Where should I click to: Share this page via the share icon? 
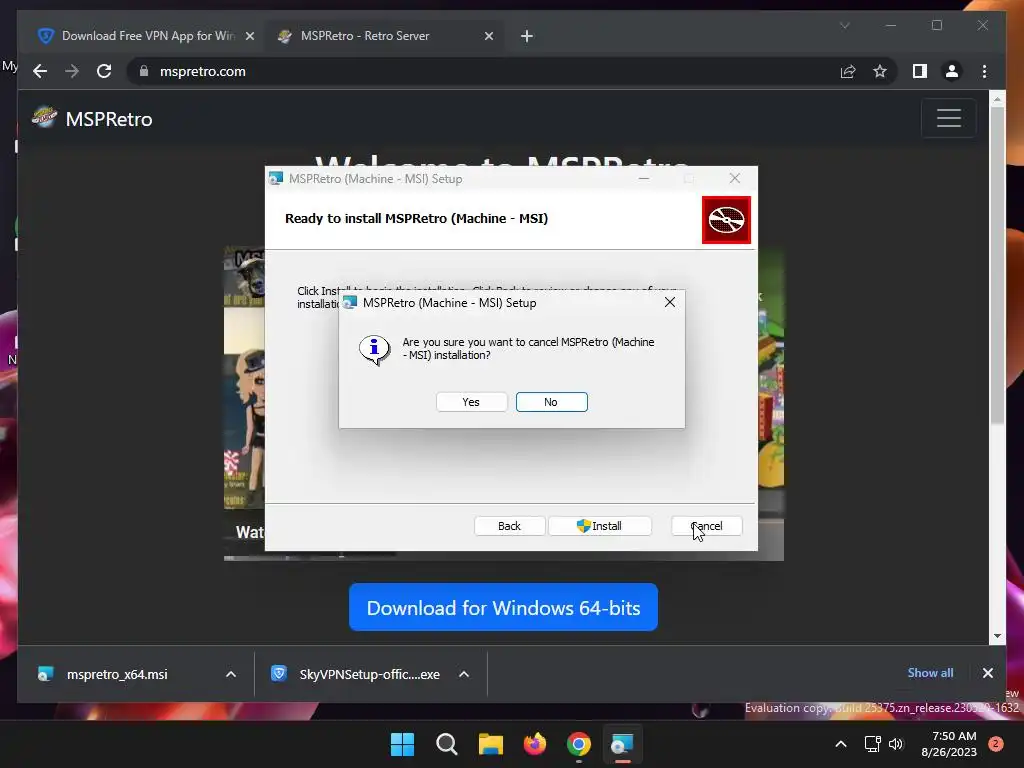pyautogui.click(x=848, y=71)
